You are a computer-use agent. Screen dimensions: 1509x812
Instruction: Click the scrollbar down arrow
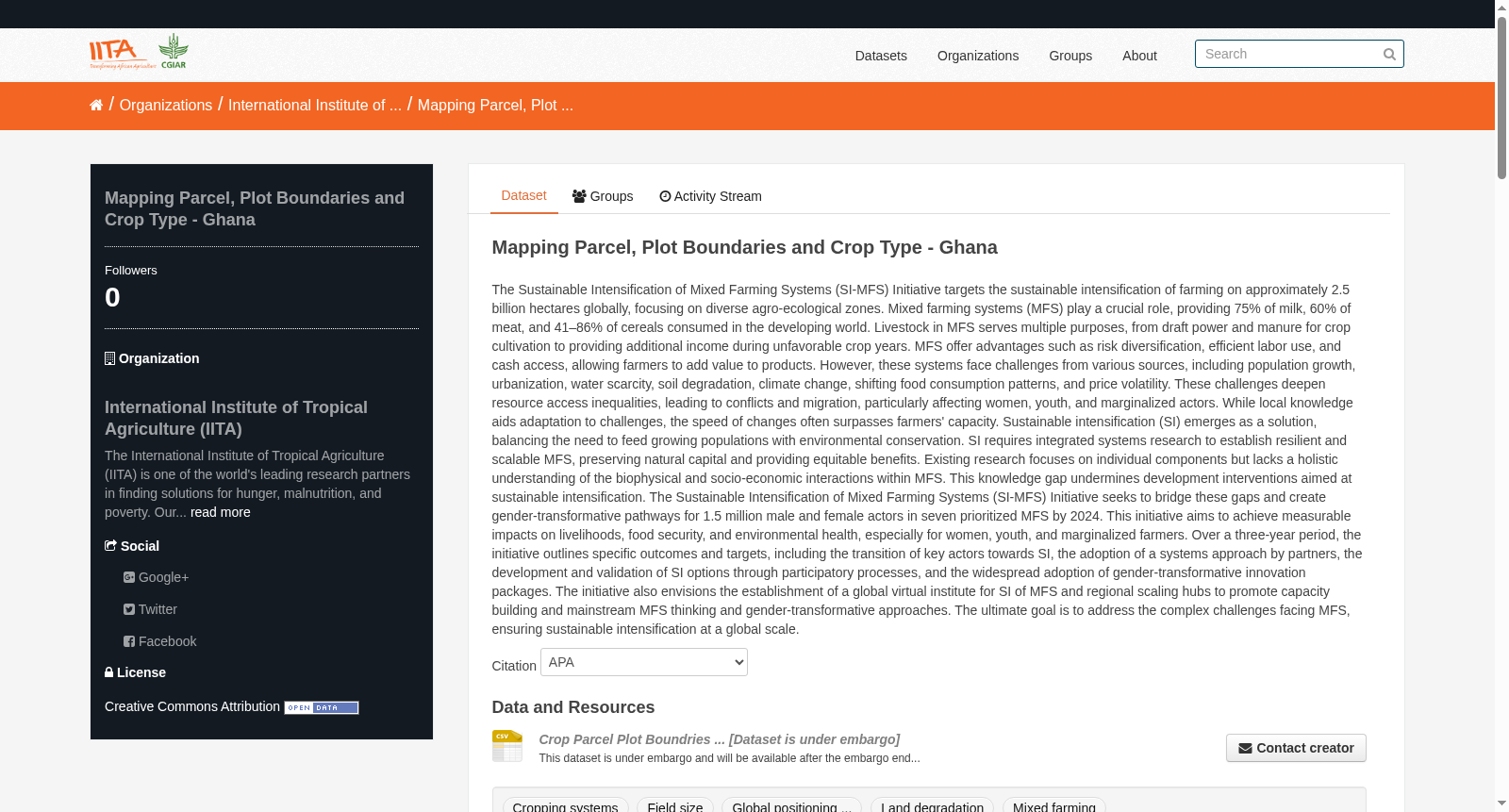coord(1501,804)
